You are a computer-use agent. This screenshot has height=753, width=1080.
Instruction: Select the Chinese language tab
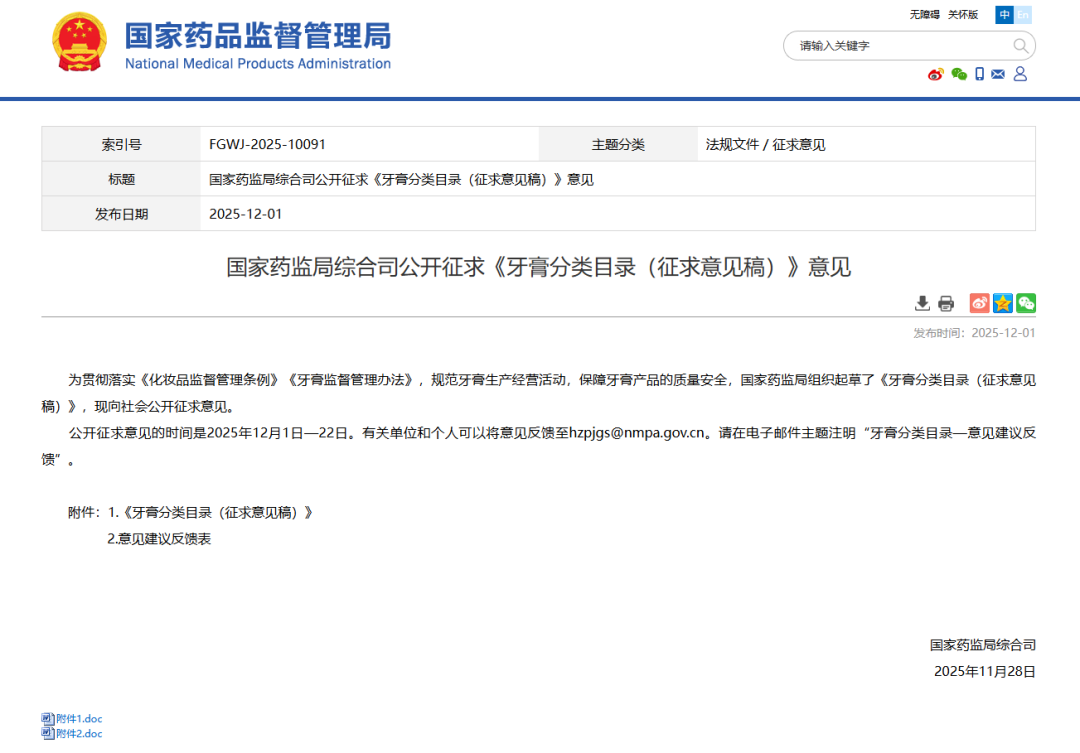(1004, 15)
